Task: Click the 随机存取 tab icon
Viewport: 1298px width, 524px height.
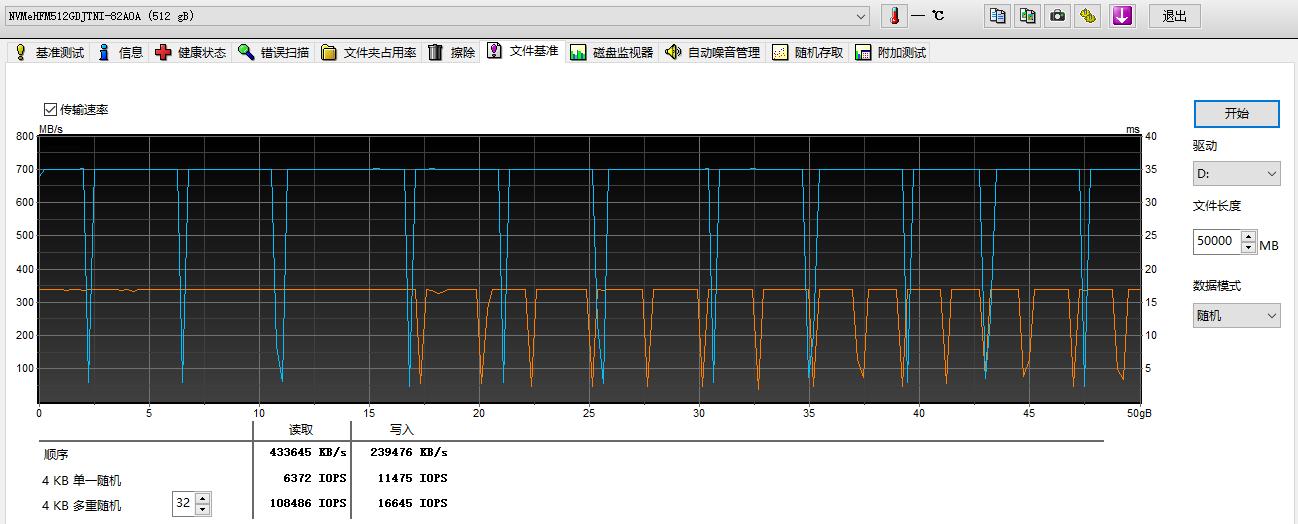Action: coord(780,52)
